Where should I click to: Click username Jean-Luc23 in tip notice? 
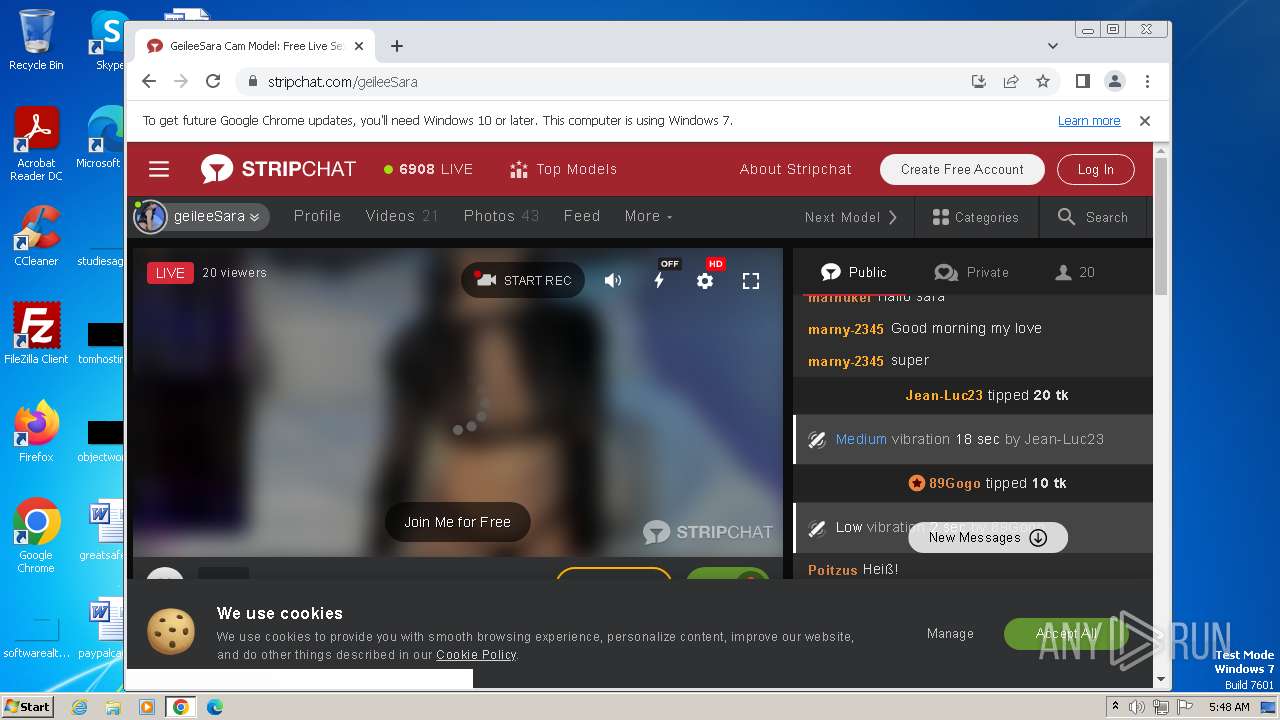(x=944, y=396)
